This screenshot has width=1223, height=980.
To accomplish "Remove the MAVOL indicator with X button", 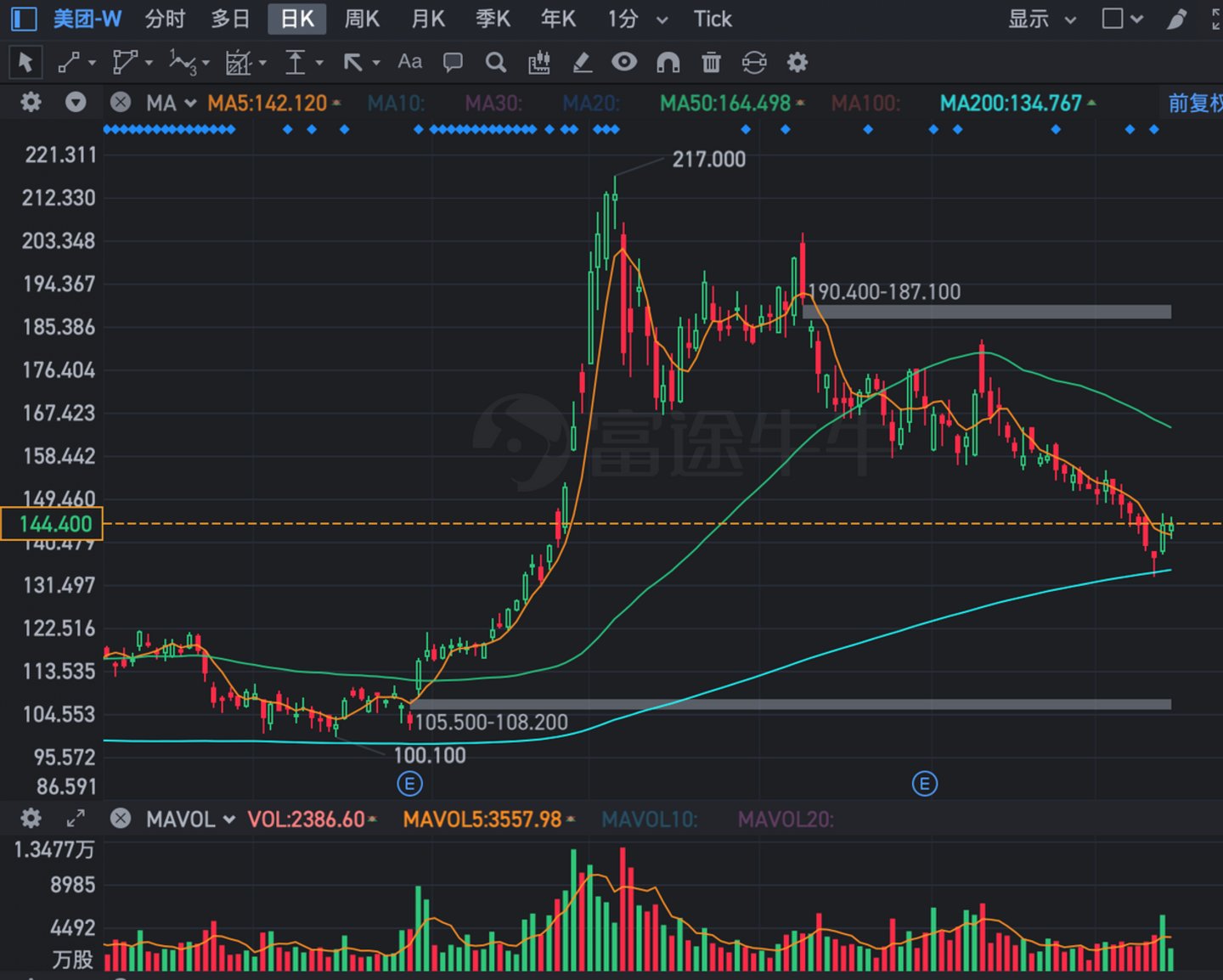I will point(121,819).
